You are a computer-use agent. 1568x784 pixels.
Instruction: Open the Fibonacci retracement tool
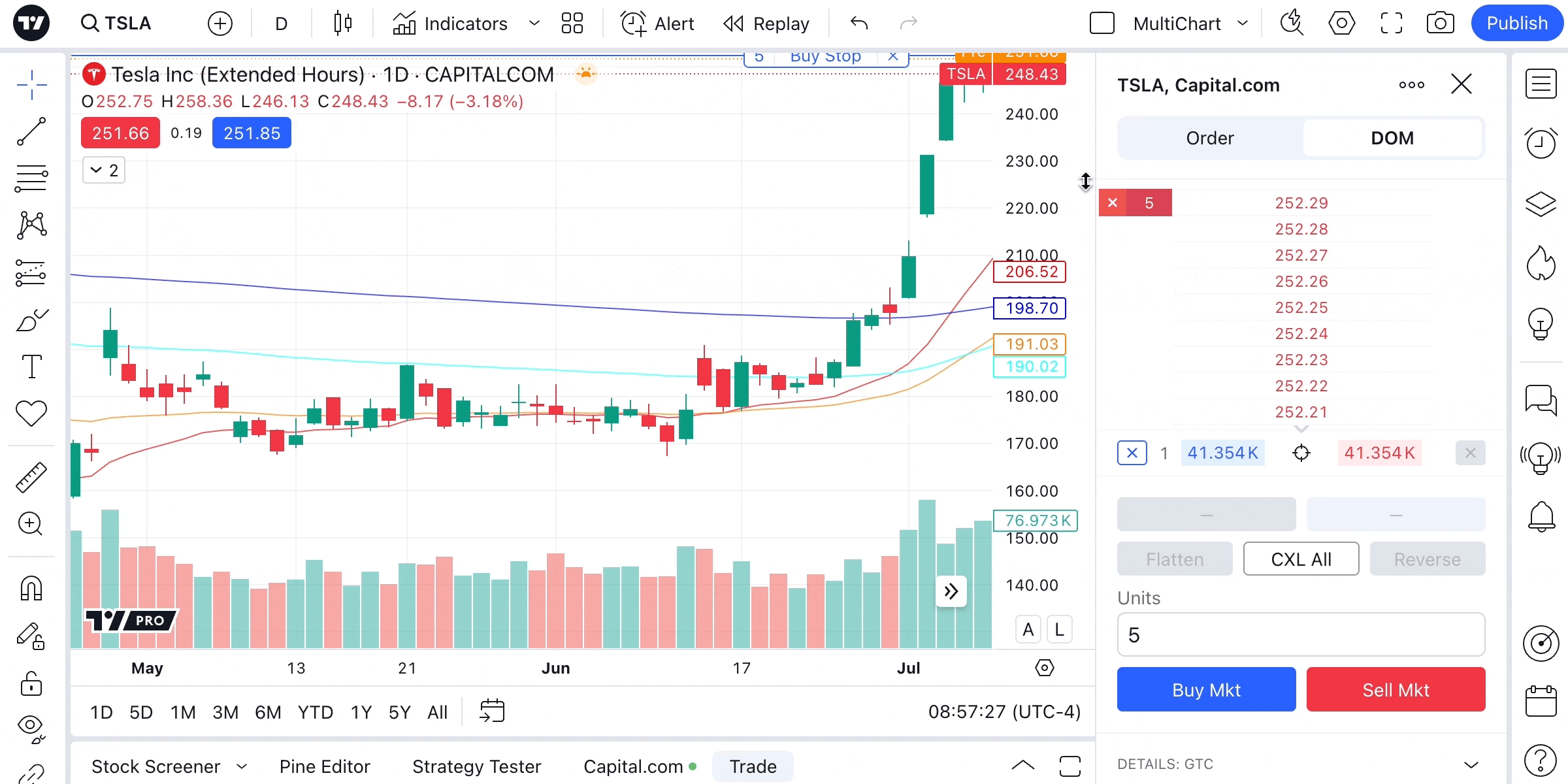(x=31, y=178)
